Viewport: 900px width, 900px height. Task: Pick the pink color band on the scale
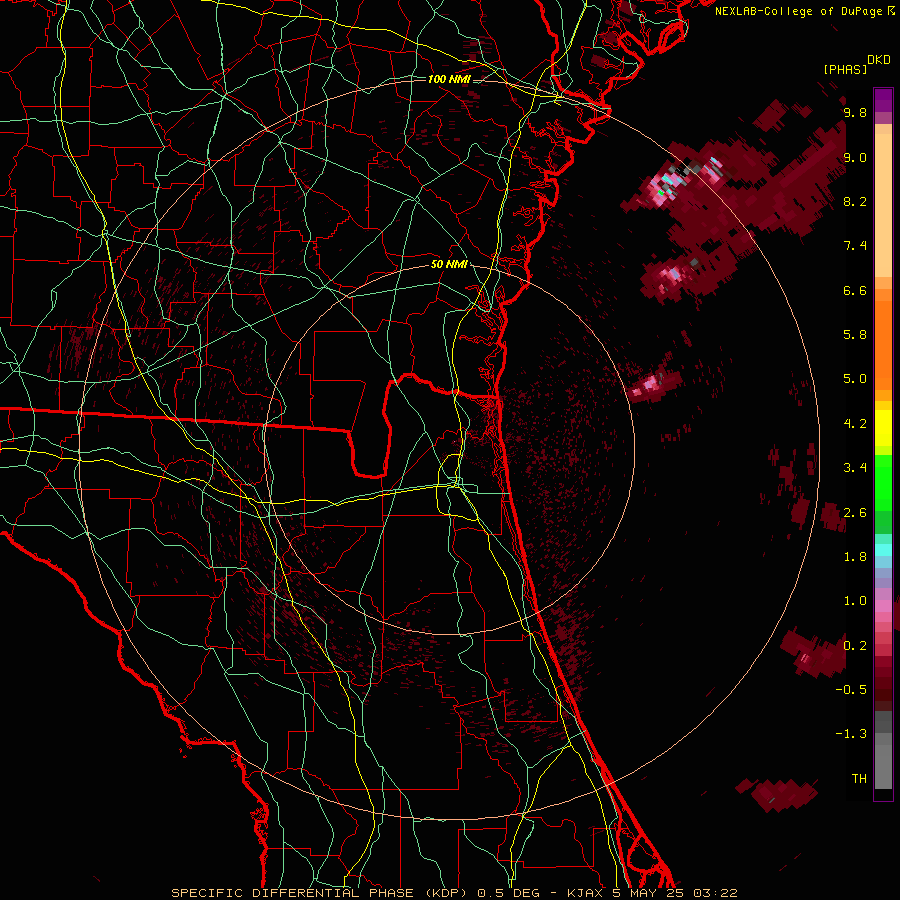coord(883,606)
